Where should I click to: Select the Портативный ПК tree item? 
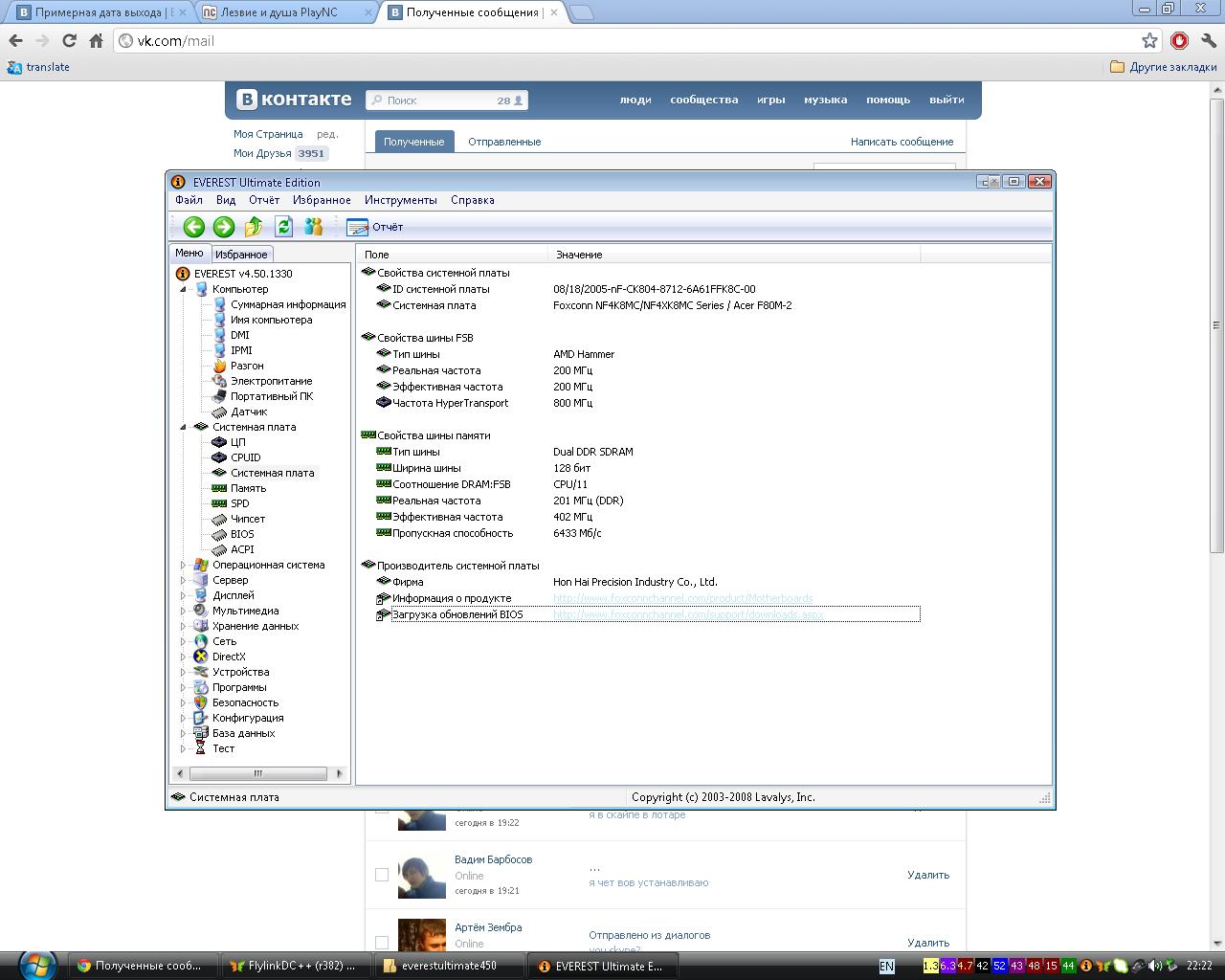click(x=272, y=396)
